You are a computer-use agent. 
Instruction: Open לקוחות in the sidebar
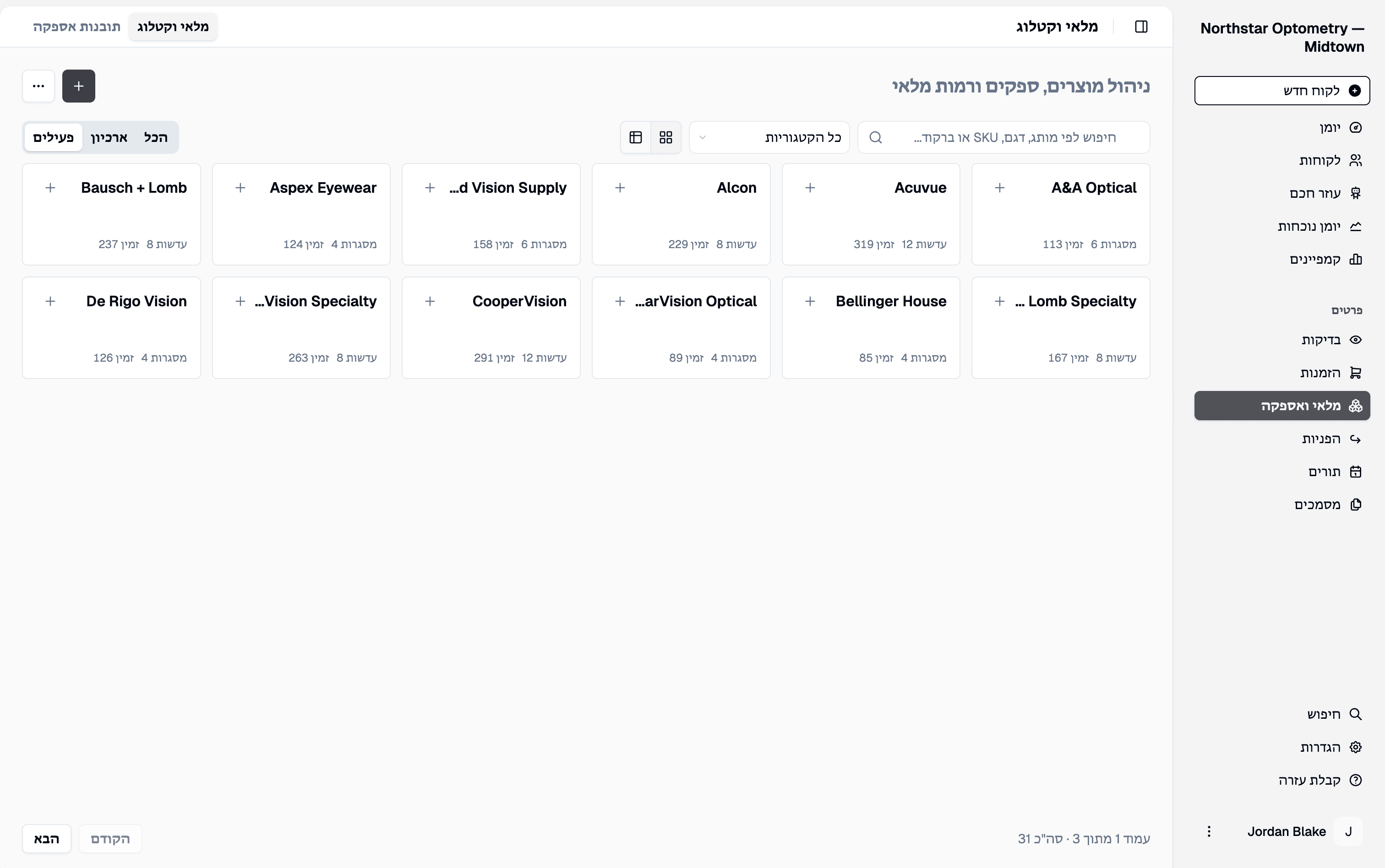[1282, 160]
